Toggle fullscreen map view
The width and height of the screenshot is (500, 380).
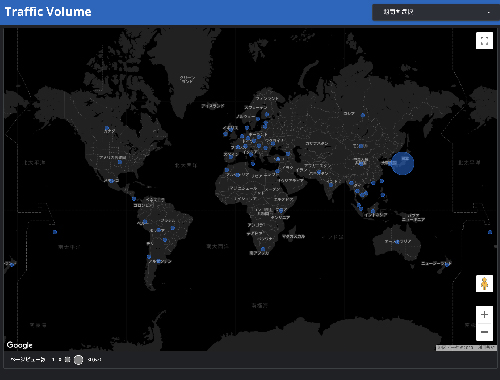(x=484, y=41)
